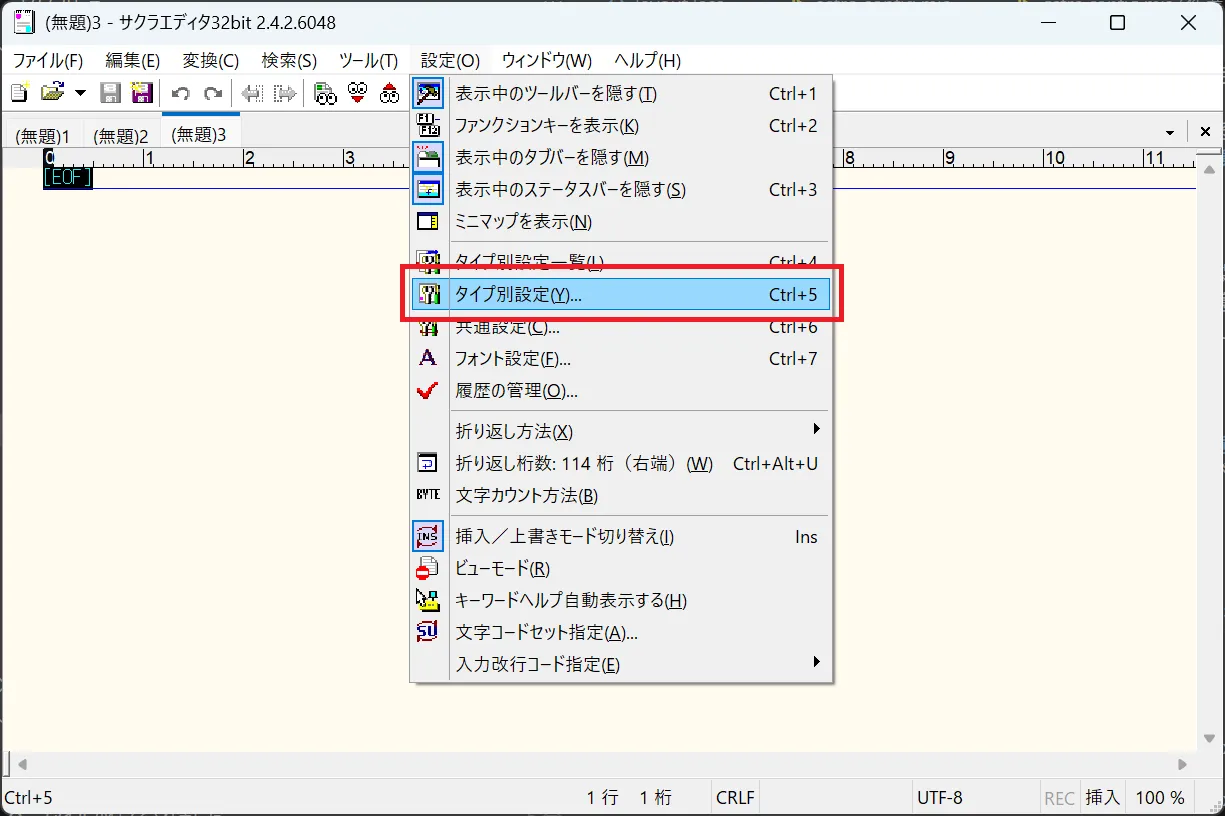Viewport: 1225px width, 816px height.
Task: Click the 折り返し桁数 wrap icon
Action: [428, 464]
